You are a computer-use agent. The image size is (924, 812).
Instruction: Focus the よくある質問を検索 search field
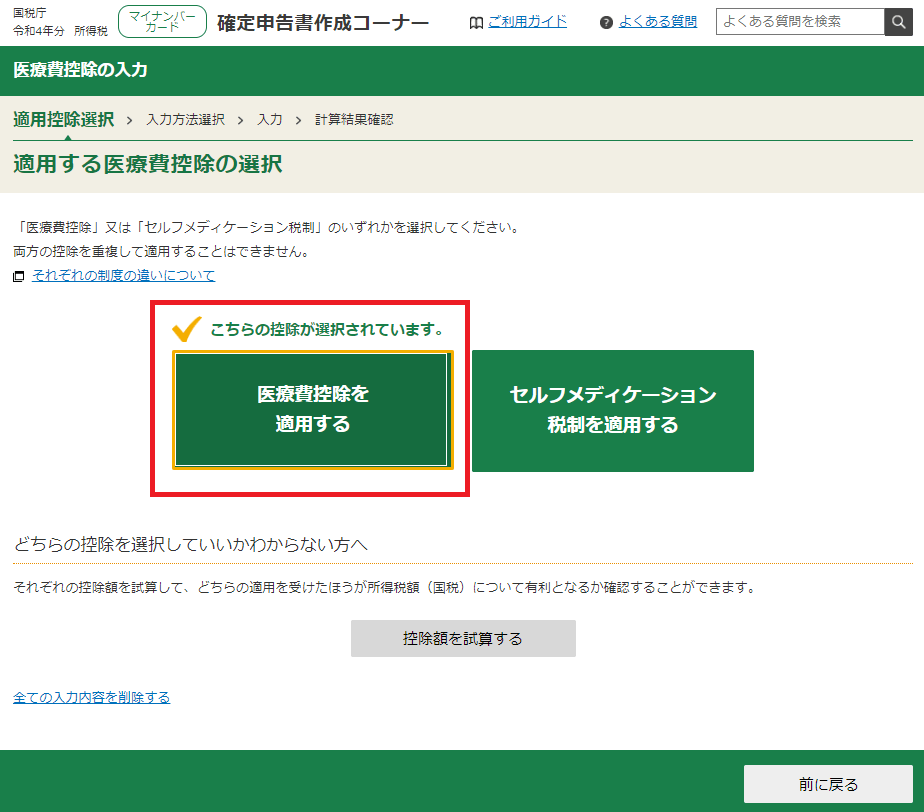tap(800, 22)
